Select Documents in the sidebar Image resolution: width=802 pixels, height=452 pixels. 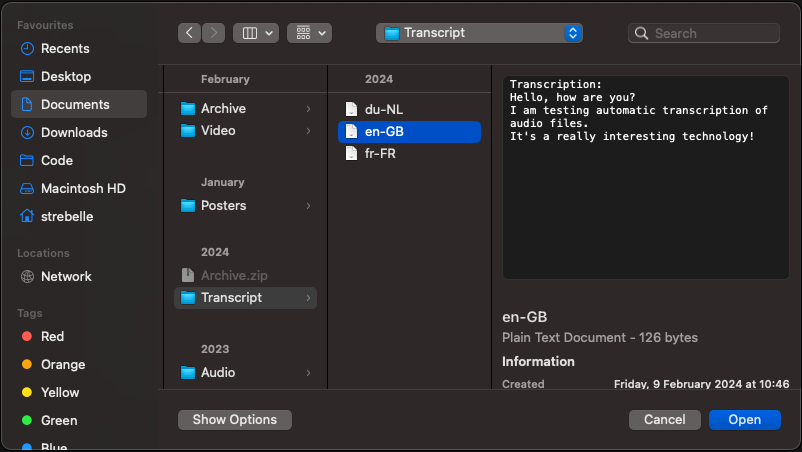[x=79, y=104]
